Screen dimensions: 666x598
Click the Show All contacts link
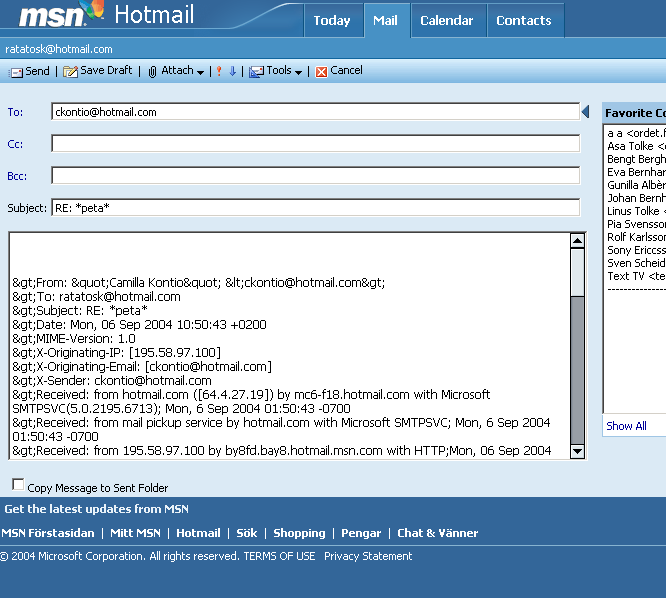tap(626, 426)
